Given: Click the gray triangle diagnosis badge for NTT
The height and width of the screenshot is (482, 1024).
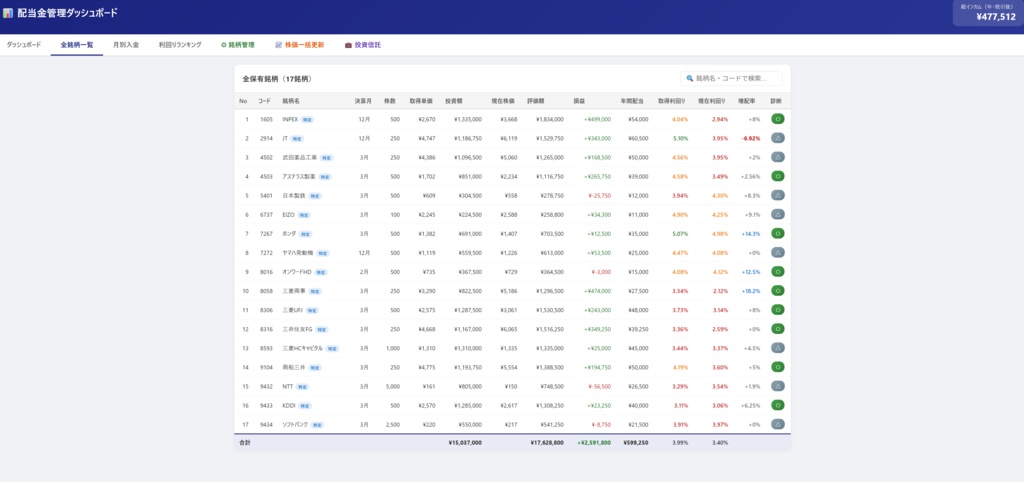Looking at the screenshot, I should (x=777, y=386).
